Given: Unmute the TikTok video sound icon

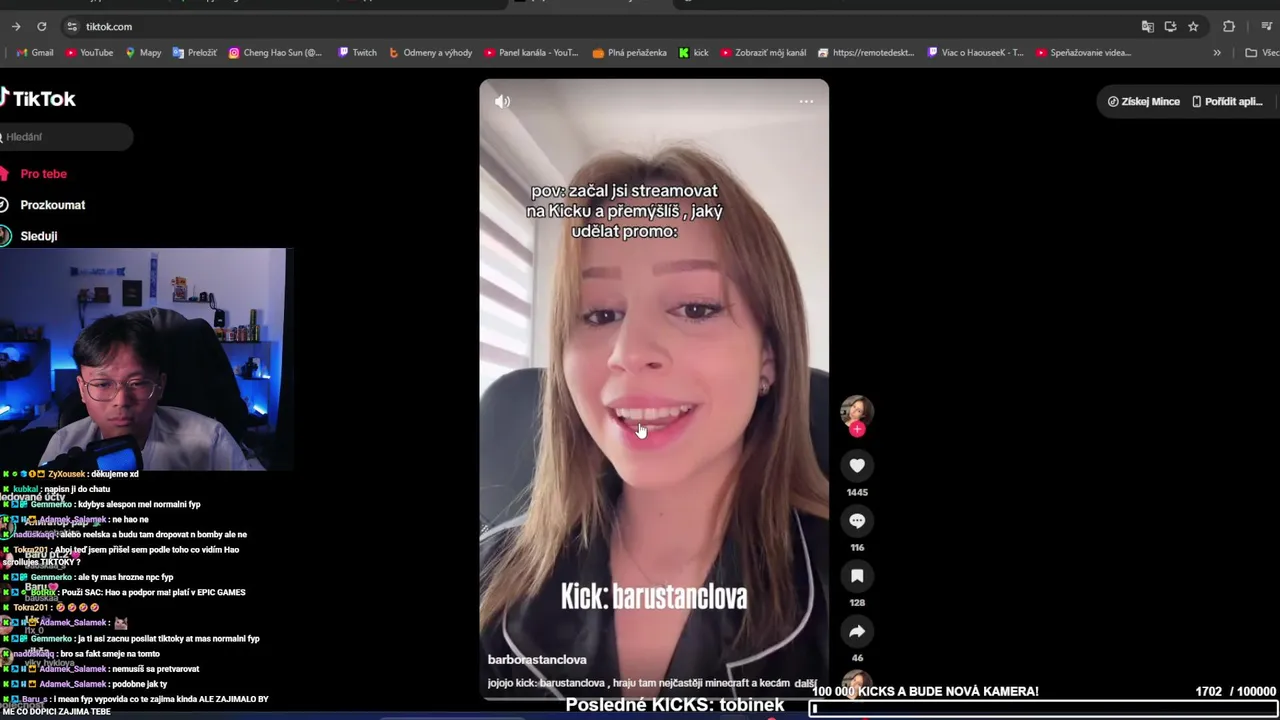Looking at the screenshot, I should pos(502,101).
